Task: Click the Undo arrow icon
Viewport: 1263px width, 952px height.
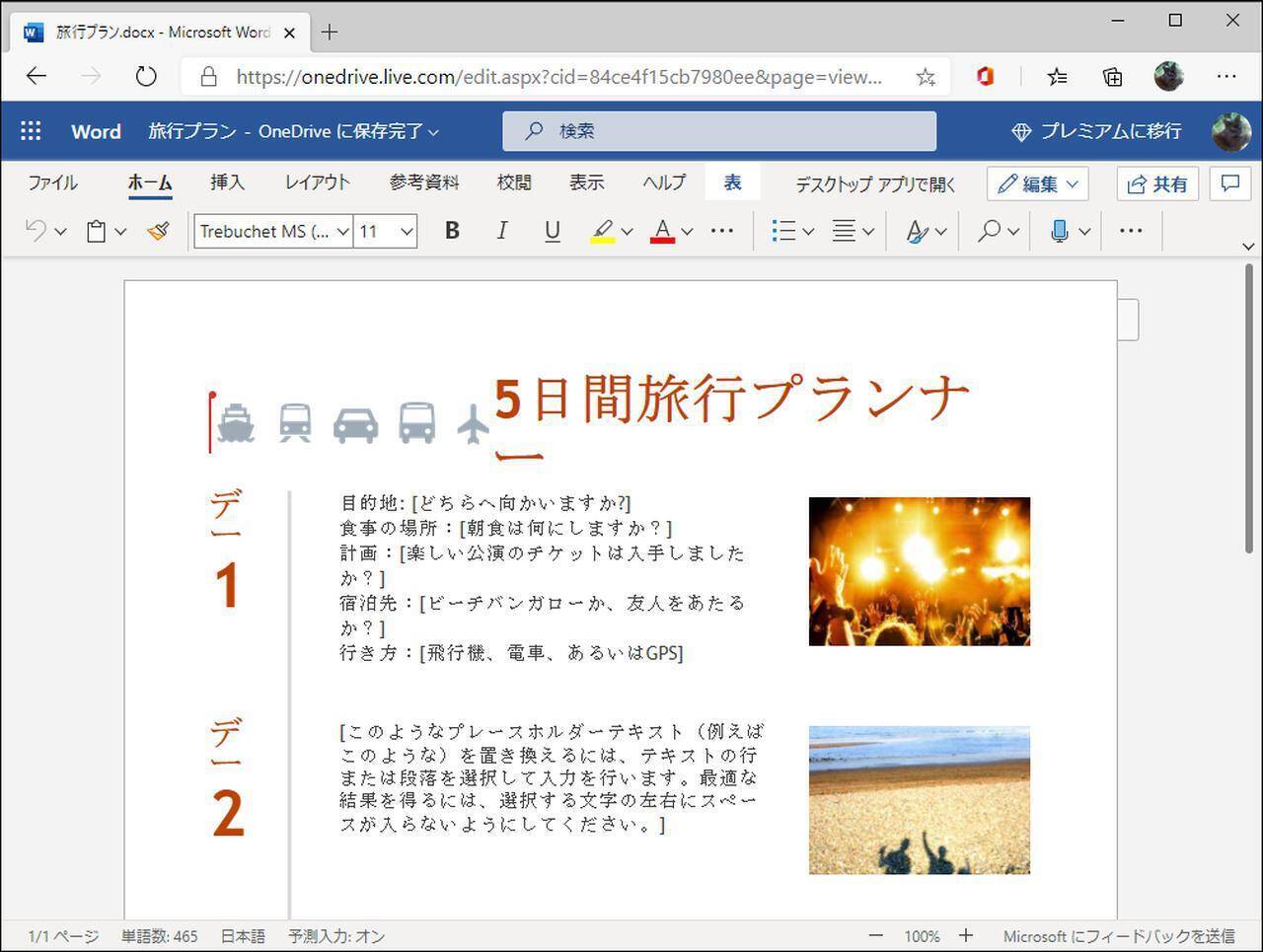Action: (x=36, y=231)
